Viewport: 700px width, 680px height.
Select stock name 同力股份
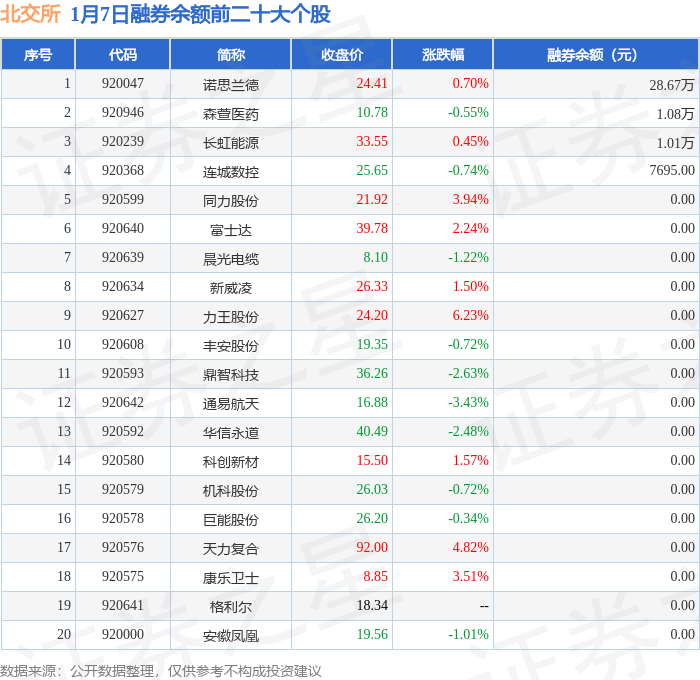231,200
